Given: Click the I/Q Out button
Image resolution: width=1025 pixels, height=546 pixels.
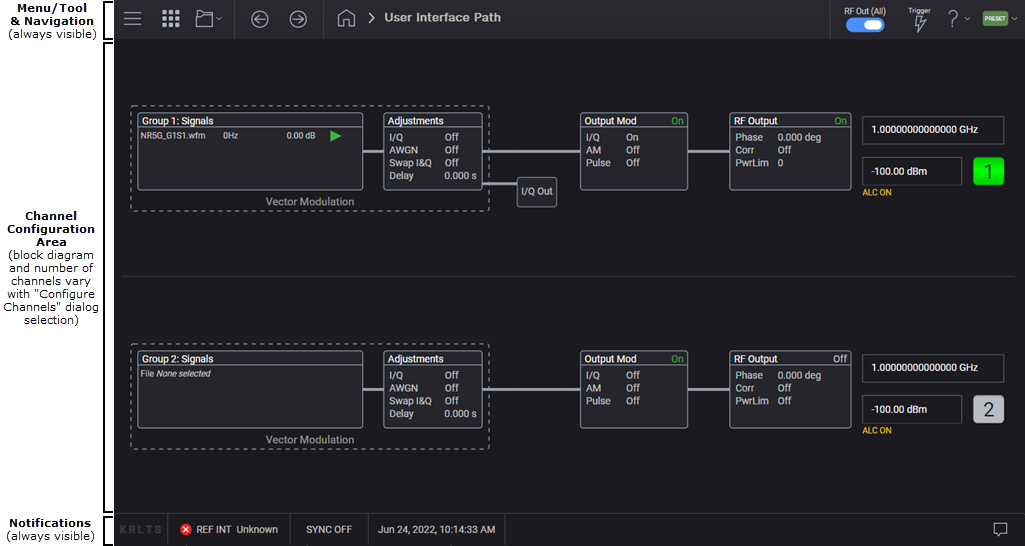Looking at the screenshot, I should point(537,192).
